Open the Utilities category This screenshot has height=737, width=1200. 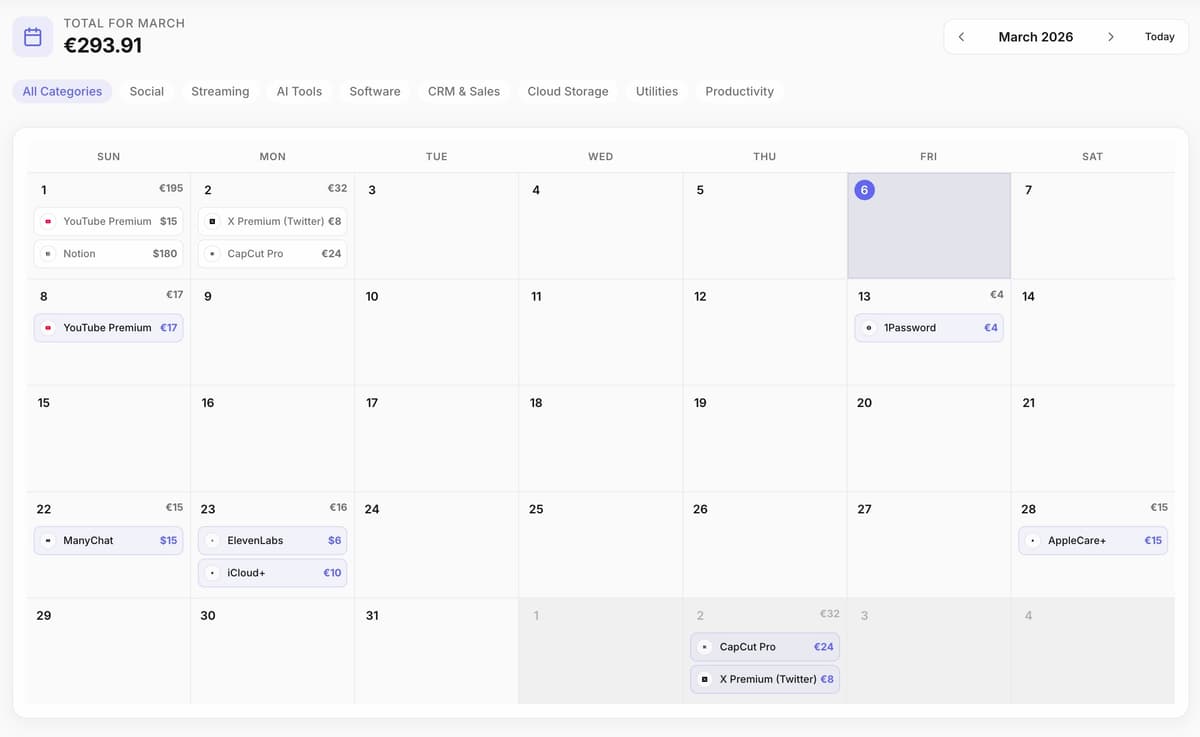tap(657, 91)
